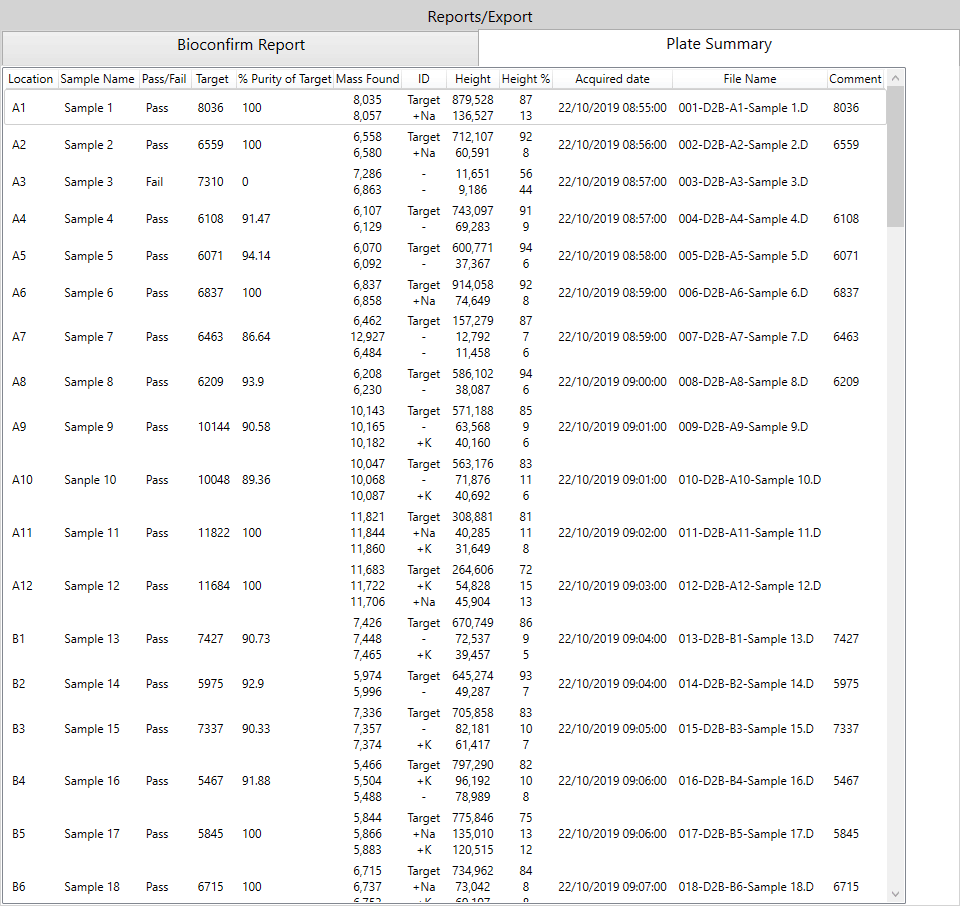Sort by the Mass Found column
This screenshot has width=960, height=906.
click(367, 79)
